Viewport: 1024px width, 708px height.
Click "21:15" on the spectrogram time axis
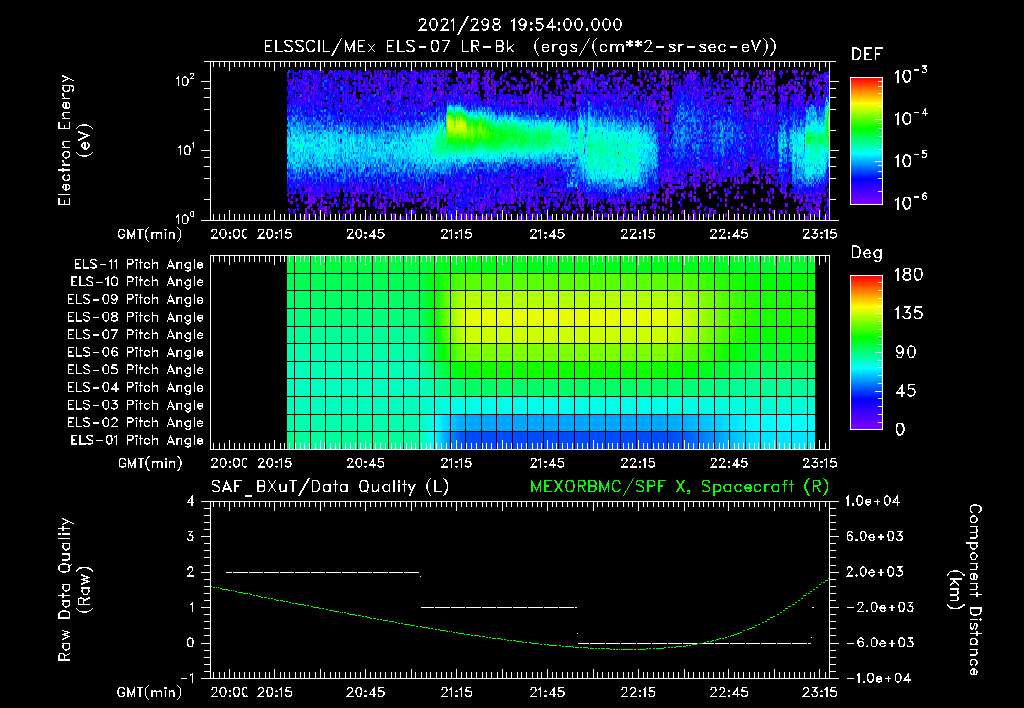(x=456, y=234)
